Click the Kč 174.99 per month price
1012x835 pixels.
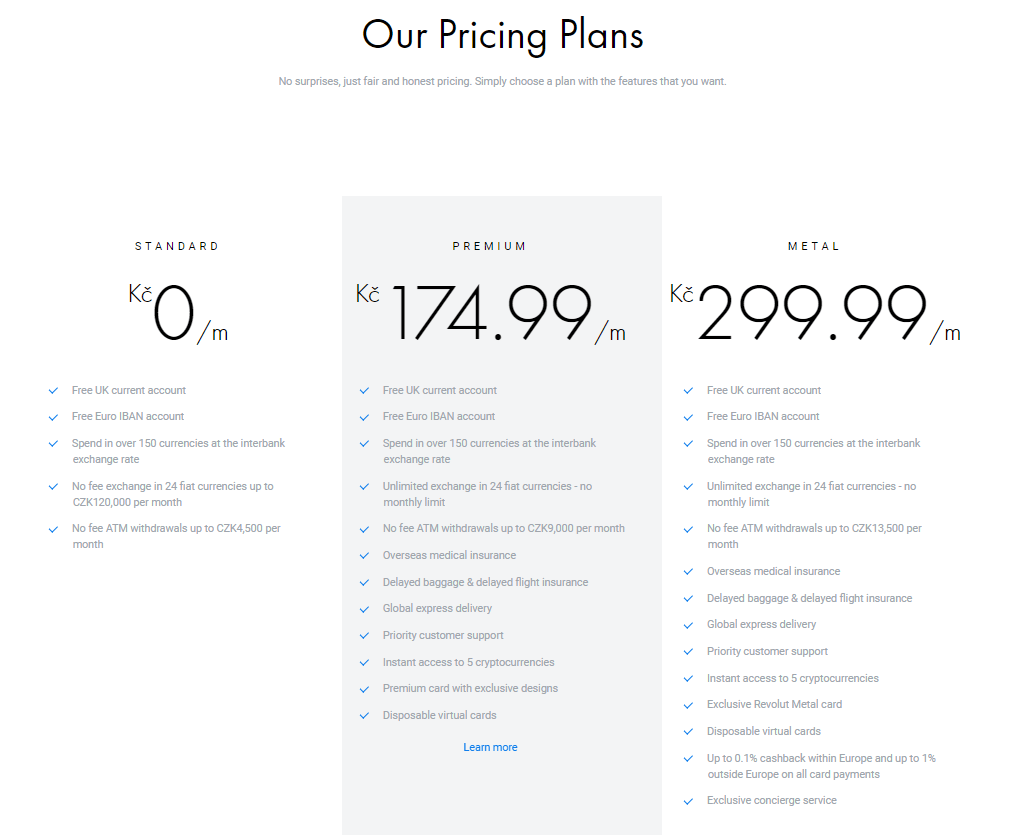pyautogui.click(x=491, y=313)
